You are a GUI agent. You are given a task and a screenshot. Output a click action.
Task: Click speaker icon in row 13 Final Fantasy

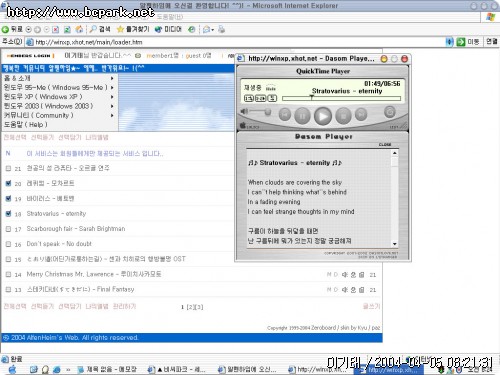(345, 290)
